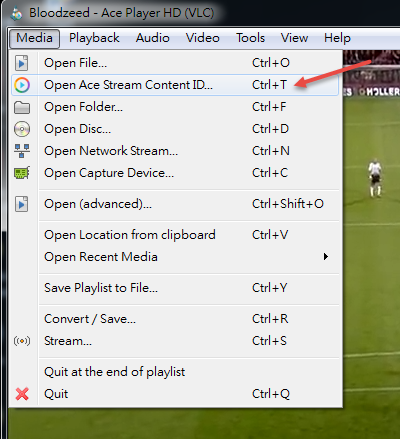This screenshot has height=439, width=400.
Task: Click the green capture device card icon
Action: 22,173
